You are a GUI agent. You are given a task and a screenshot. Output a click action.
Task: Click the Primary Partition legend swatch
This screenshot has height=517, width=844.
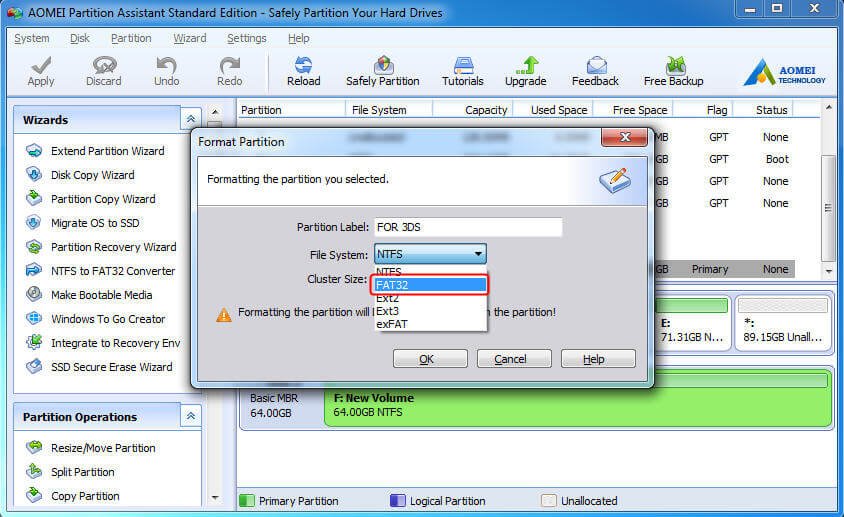click(x=247, y=501)
